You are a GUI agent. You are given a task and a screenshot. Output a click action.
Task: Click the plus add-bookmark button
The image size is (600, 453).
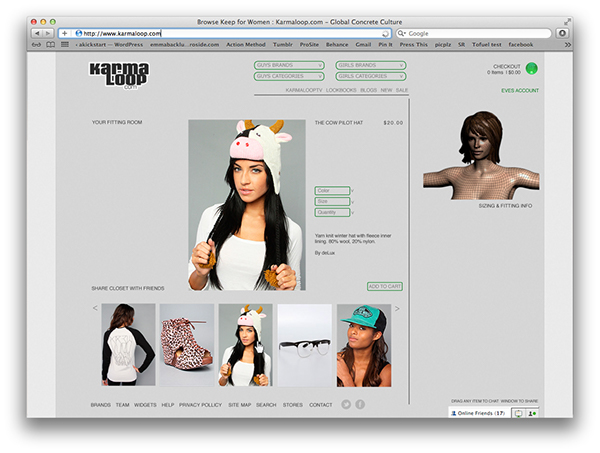point(64,33)
